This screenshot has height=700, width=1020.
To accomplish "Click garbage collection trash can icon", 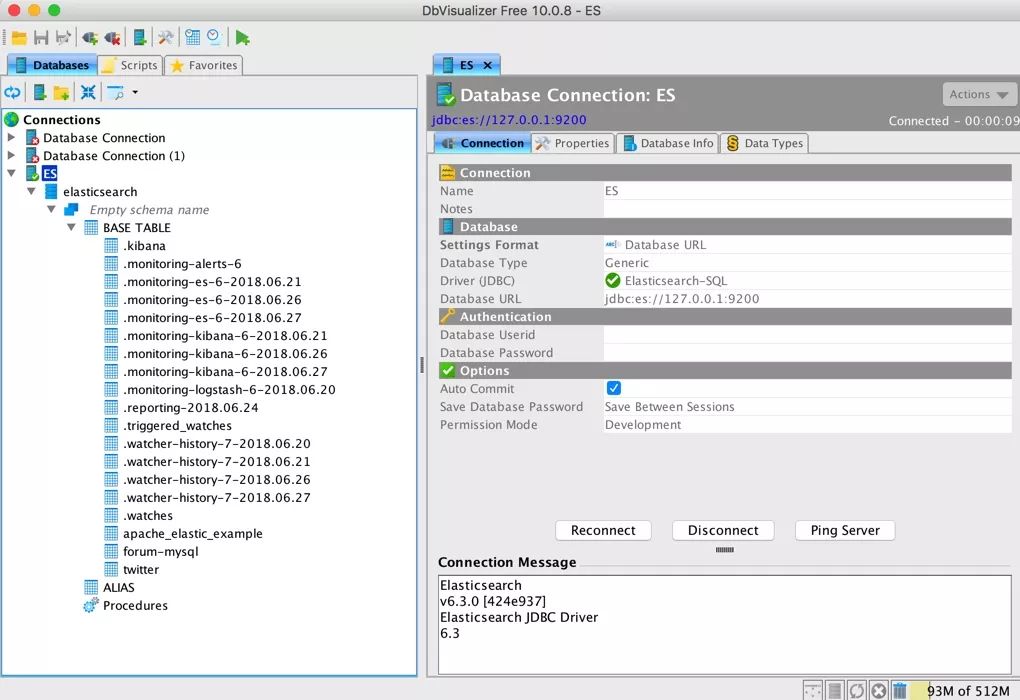I will [x=899, y=690].
